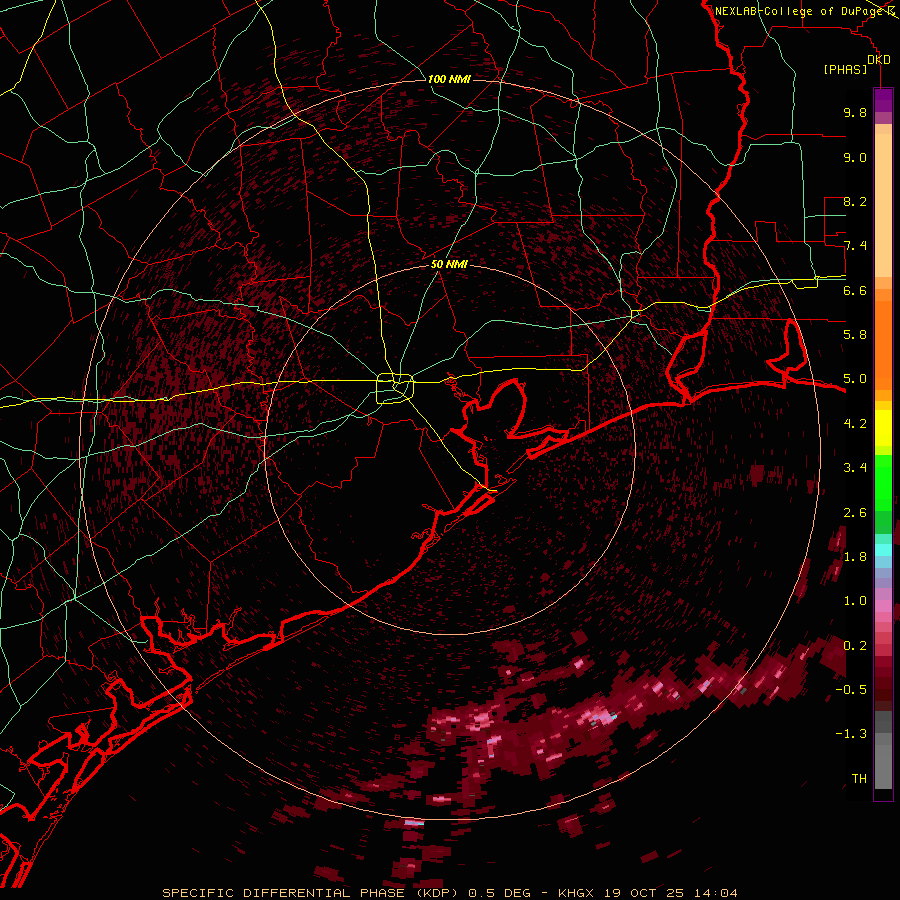
Task: Select the "DKD" product label
Action: [879, 59]
